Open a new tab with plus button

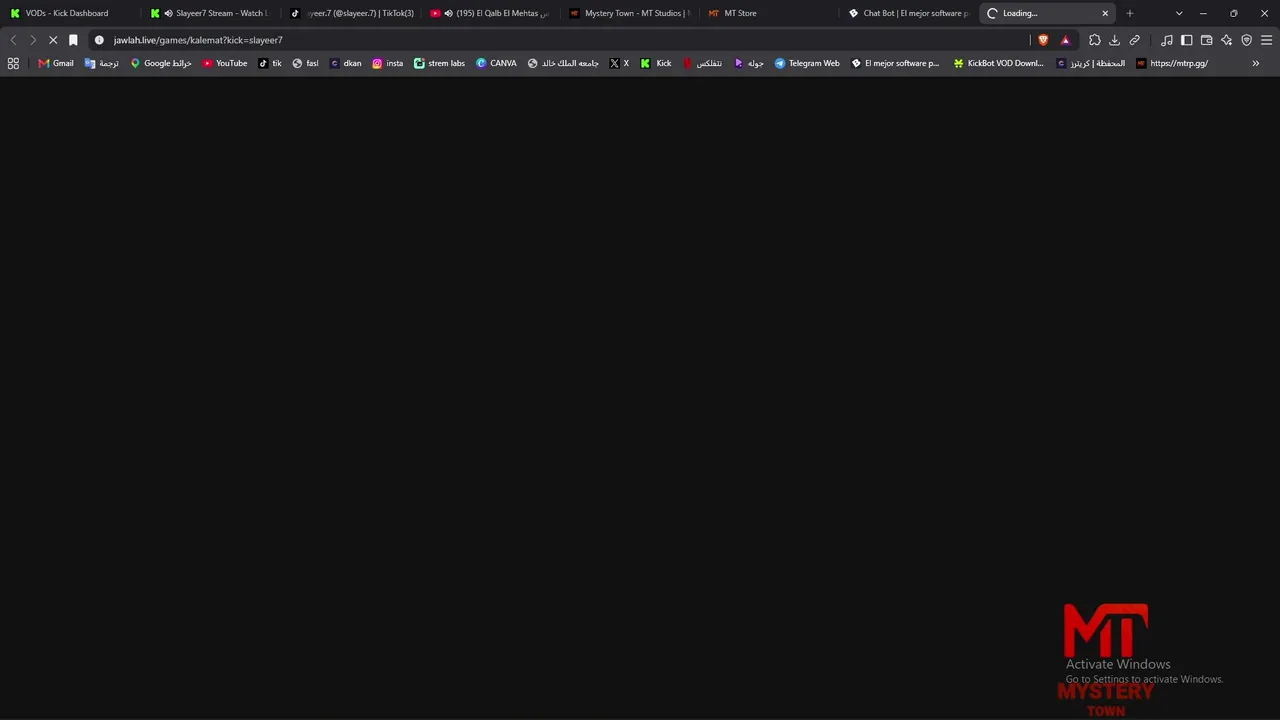click(1130, 13)
